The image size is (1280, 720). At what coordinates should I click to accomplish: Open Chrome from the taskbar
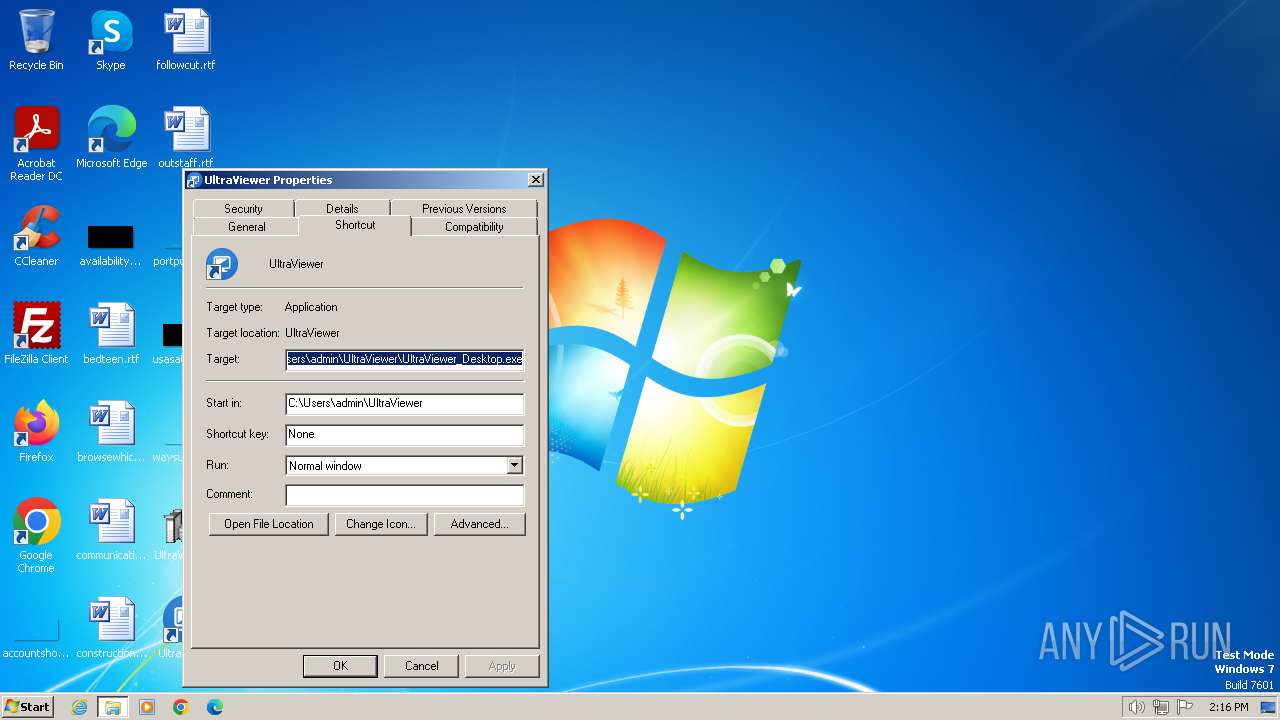(181, 707)
